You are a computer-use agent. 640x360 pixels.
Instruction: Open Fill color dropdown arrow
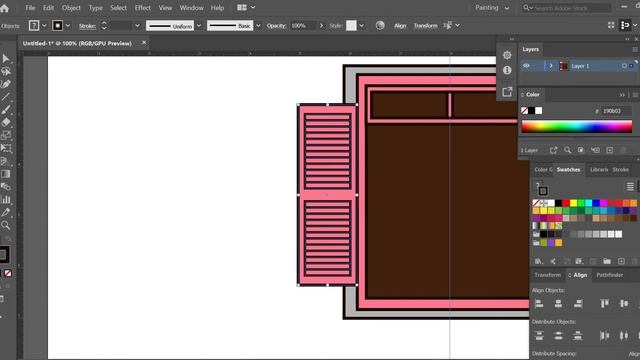point(44,26)
